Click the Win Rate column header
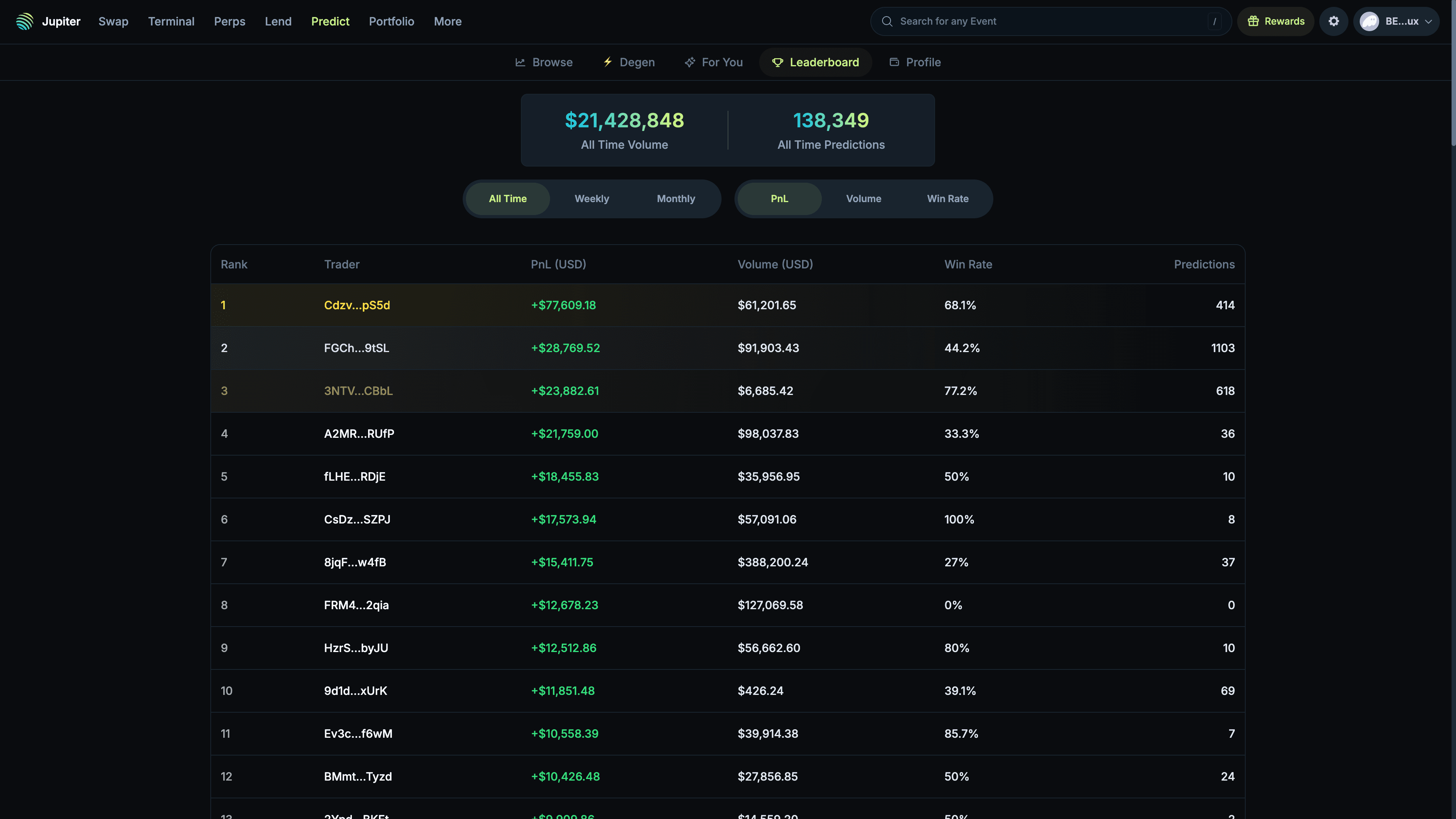 point(968,264)
